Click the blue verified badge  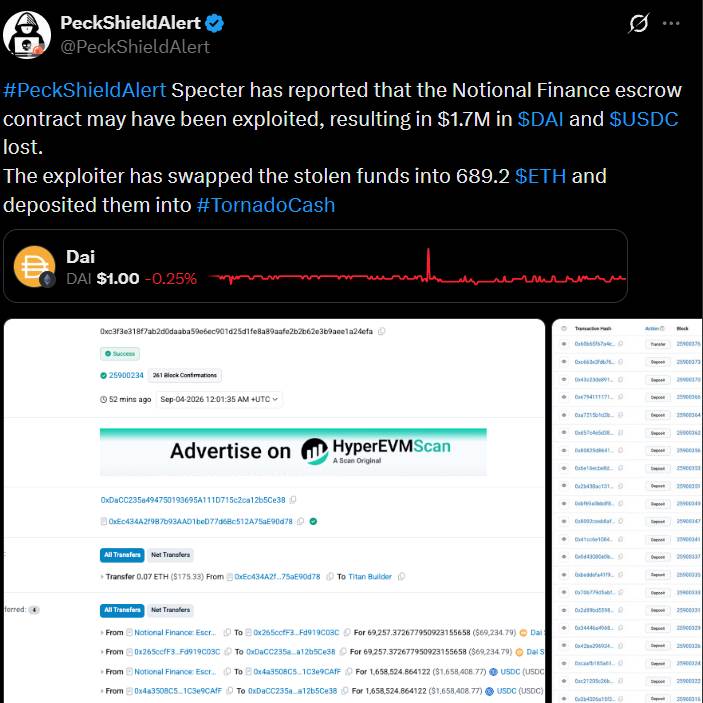[x=214, y=23]
